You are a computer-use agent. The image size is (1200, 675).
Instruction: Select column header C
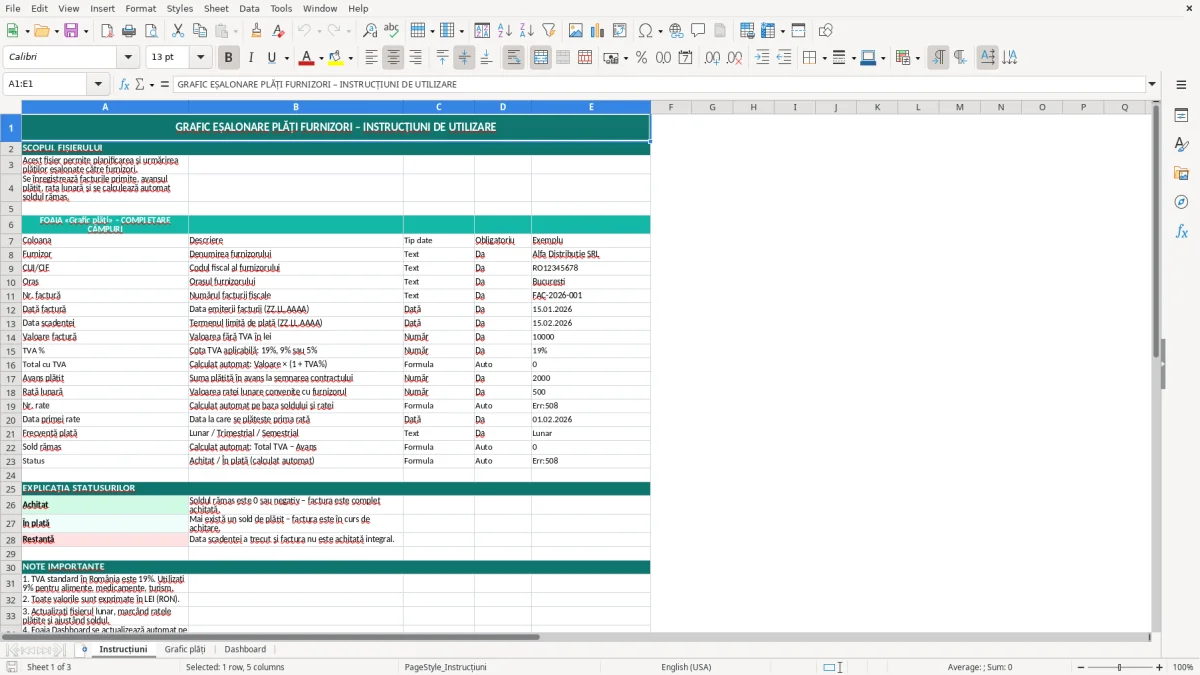pyautogui.click(x=438, y=107)
